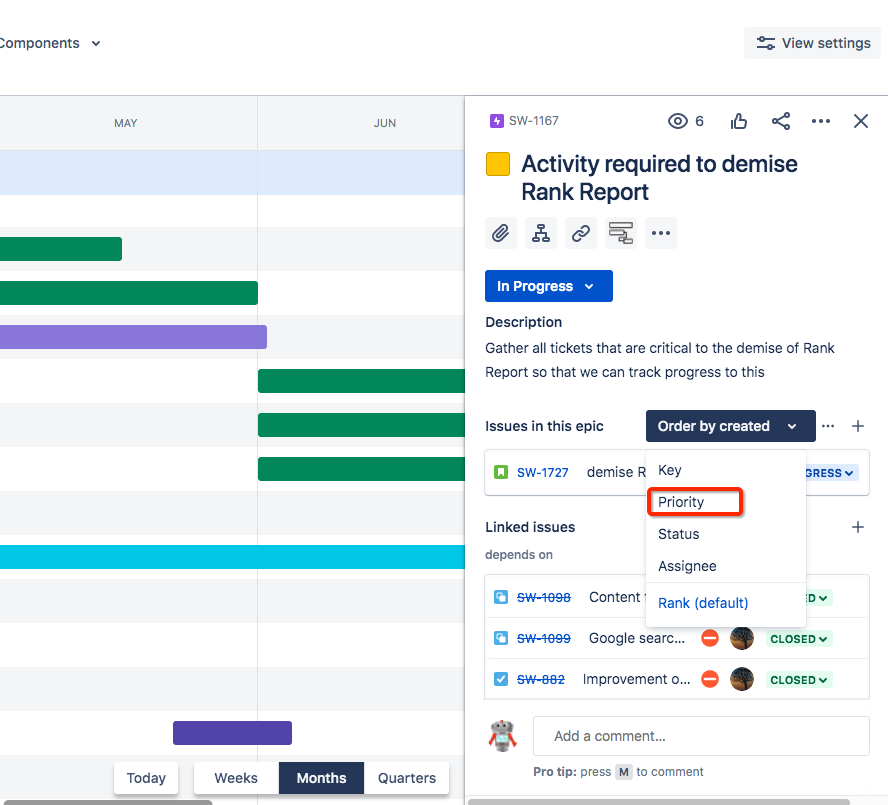Select Rank (default) sort option
Image resolution: width=888 pixels, height=805 pixels.
pos(725,603)
